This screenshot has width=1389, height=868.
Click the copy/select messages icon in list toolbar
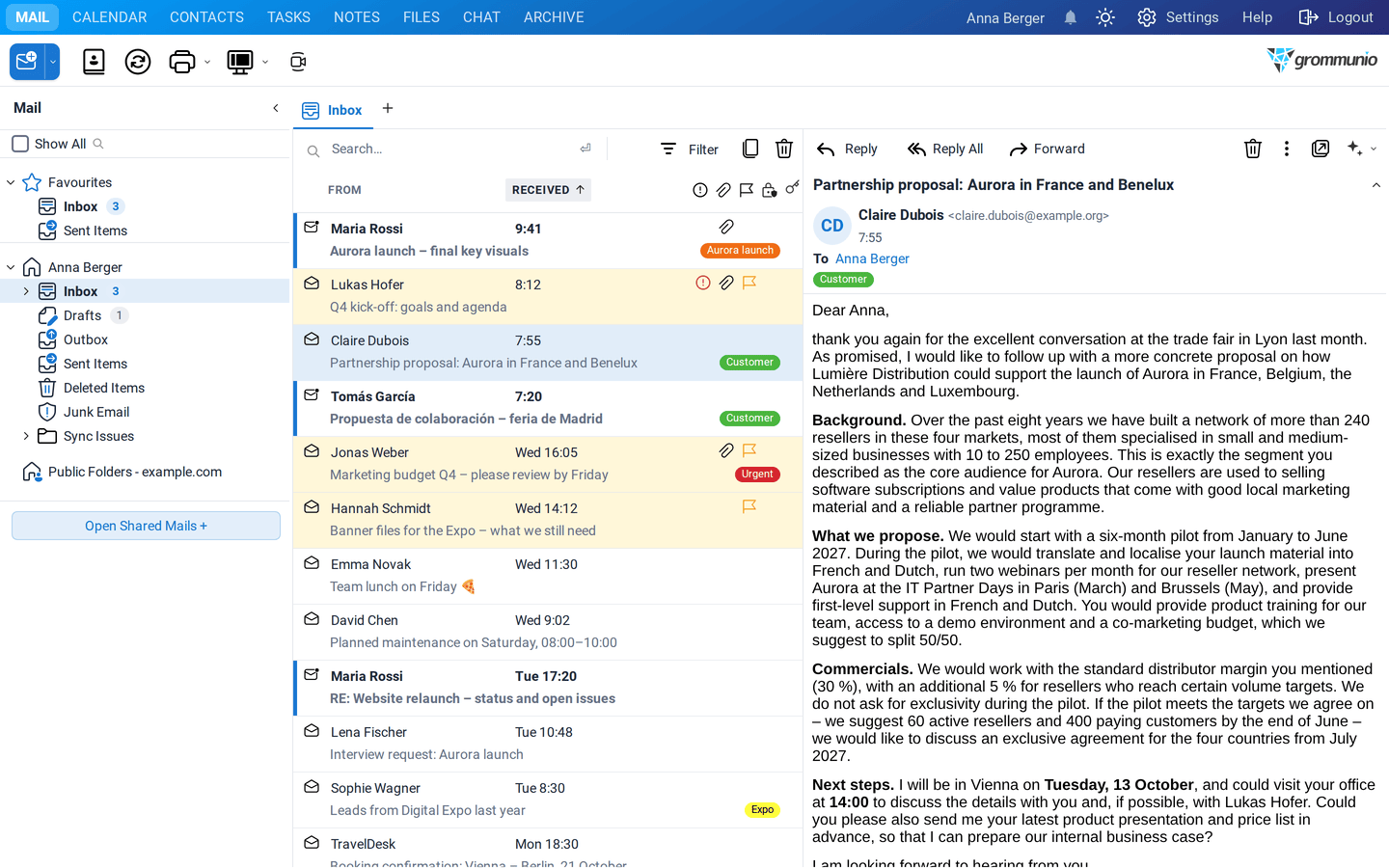(750, 149)
